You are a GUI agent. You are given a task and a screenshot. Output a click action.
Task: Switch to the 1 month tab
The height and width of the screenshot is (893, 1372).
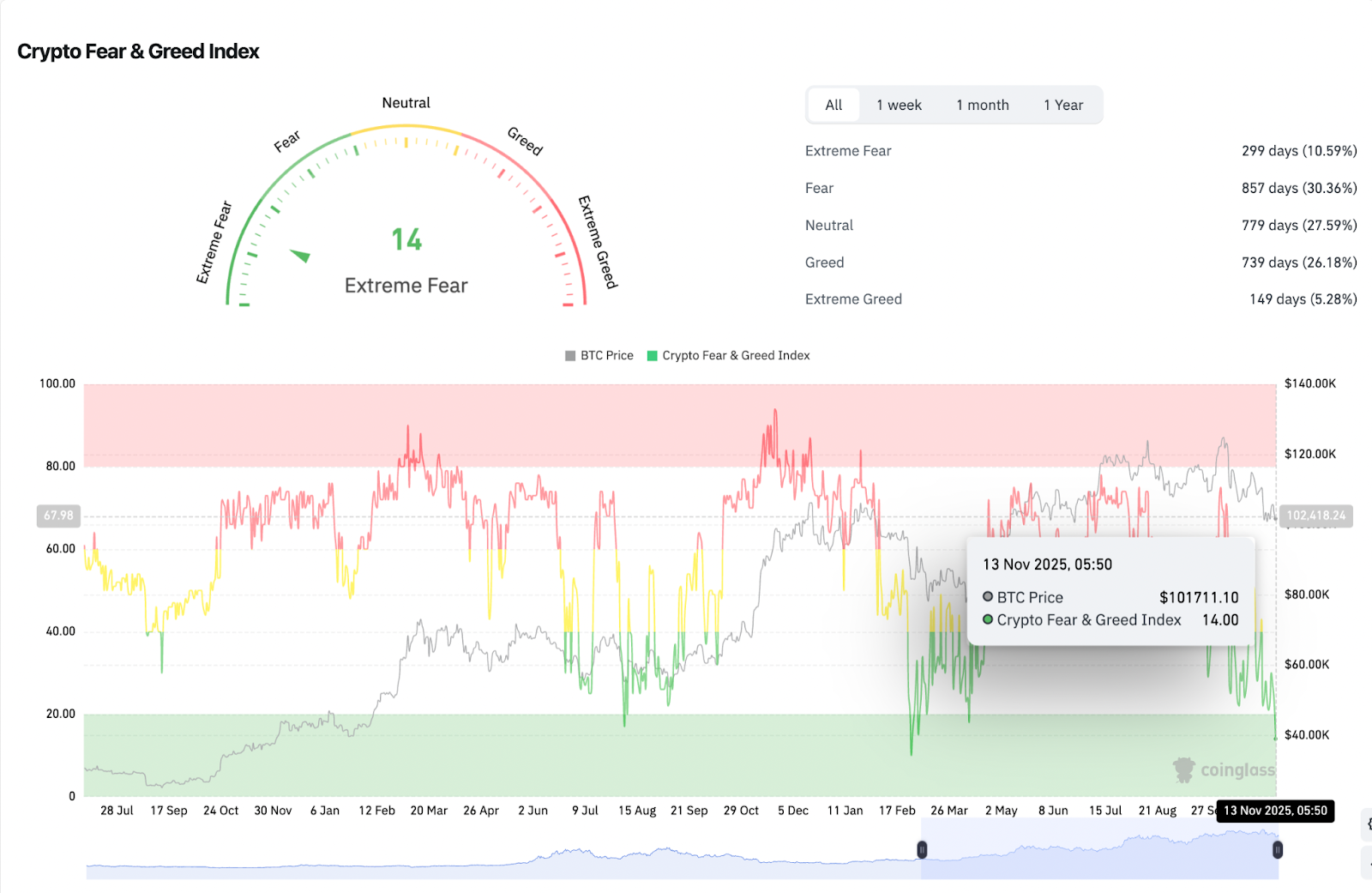[x=982, y=106]
